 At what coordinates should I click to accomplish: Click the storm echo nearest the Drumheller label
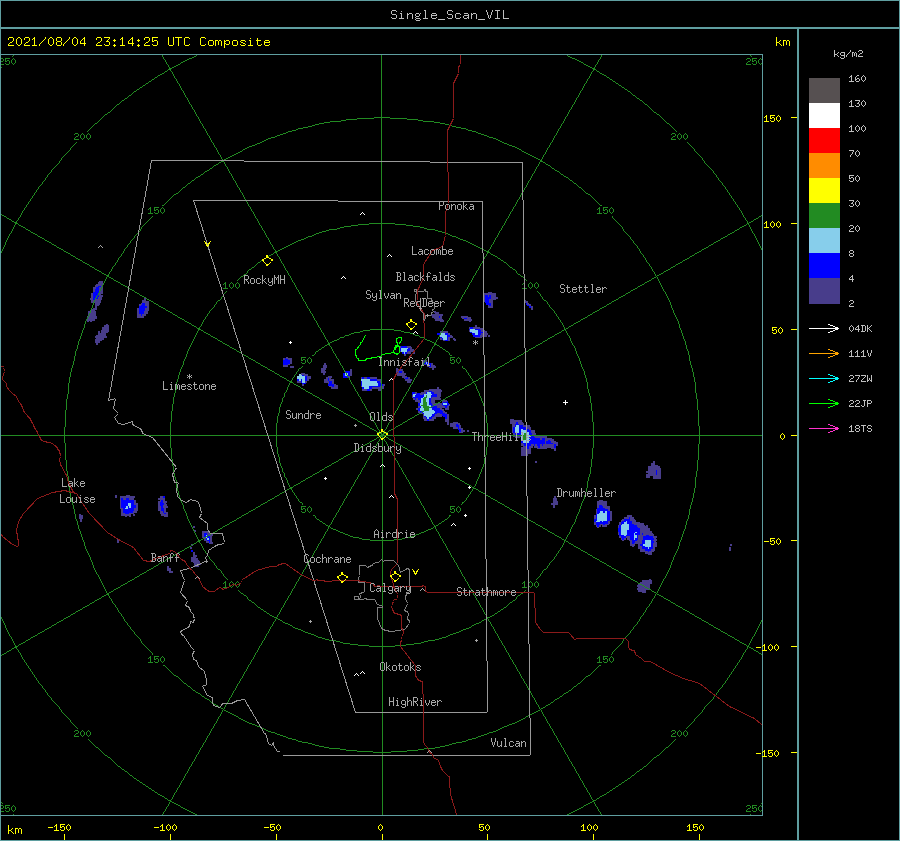(x=602, y=514)
